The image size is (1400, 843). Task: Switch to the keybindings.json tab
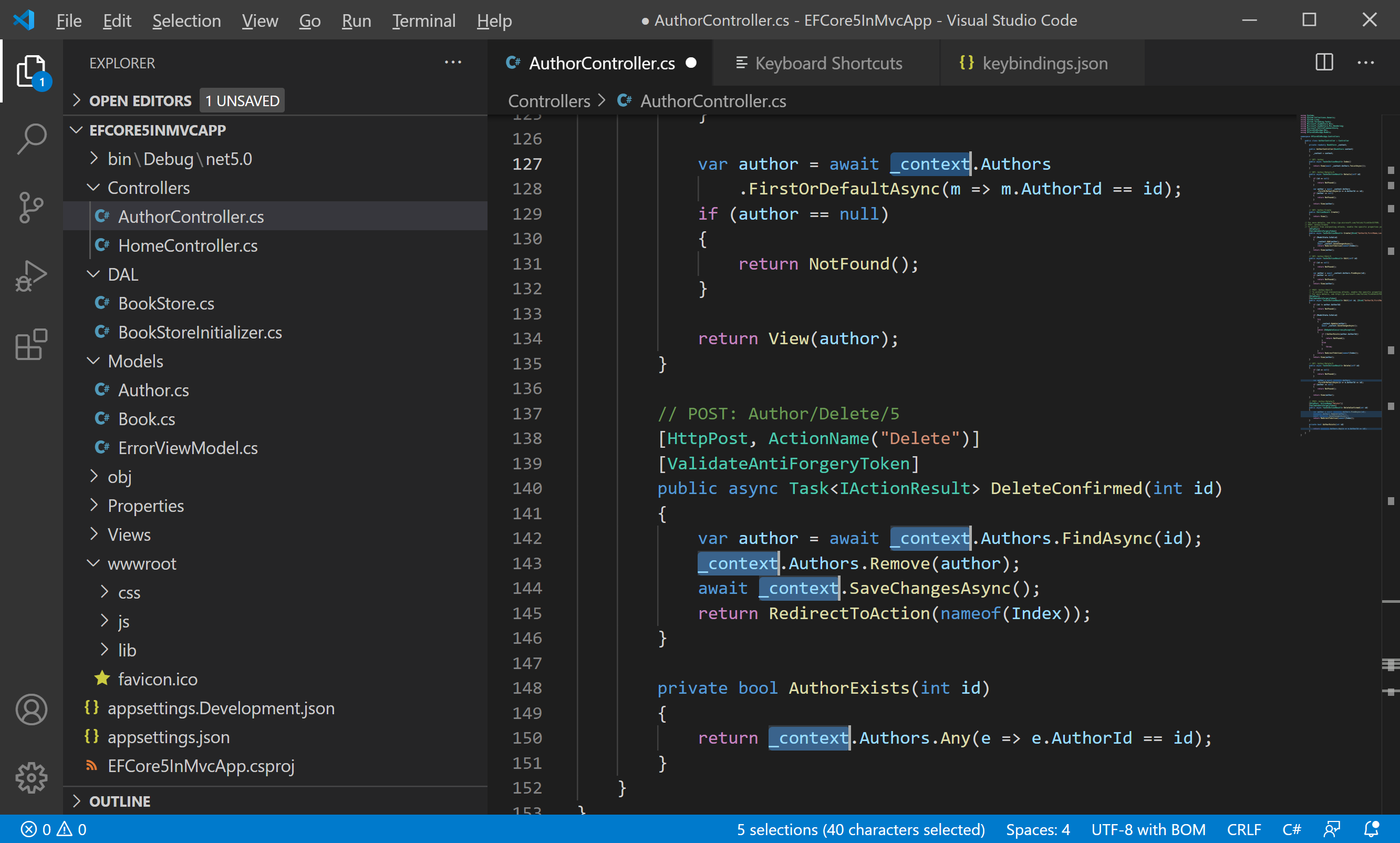pyautogui.click(x=1044, y=63)
